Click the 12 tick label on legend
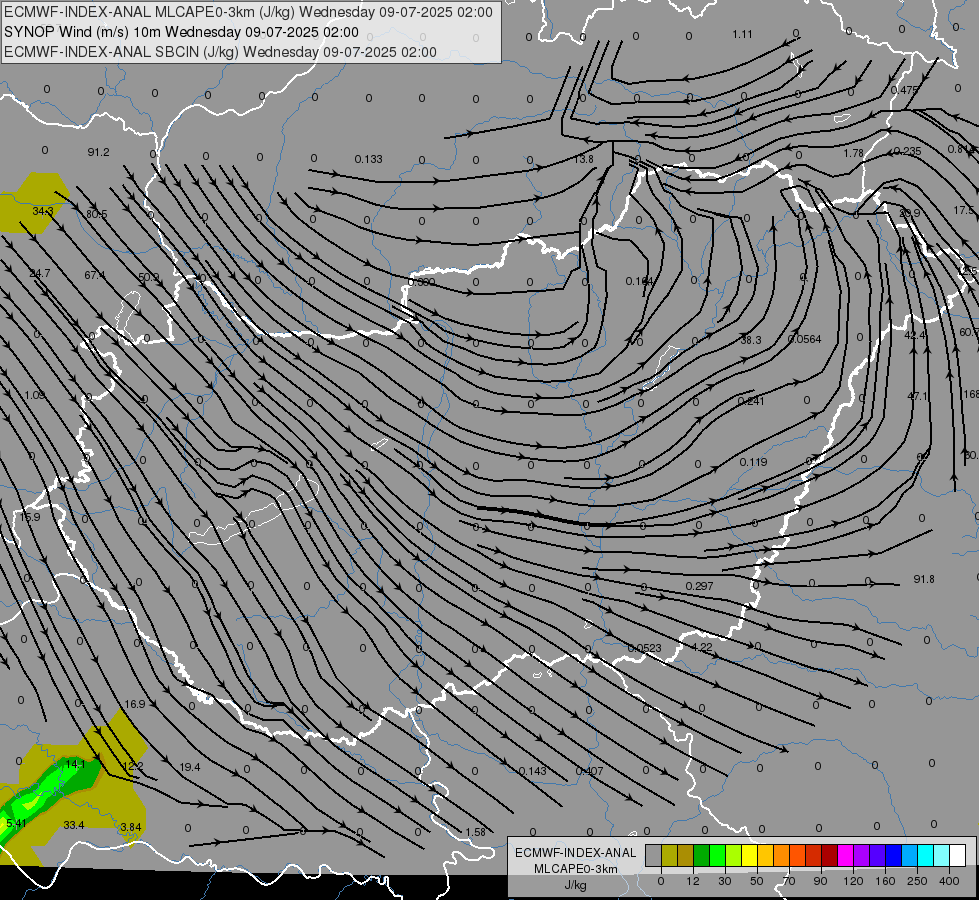This screenshot has width=979, height=900. click(692, 881)
